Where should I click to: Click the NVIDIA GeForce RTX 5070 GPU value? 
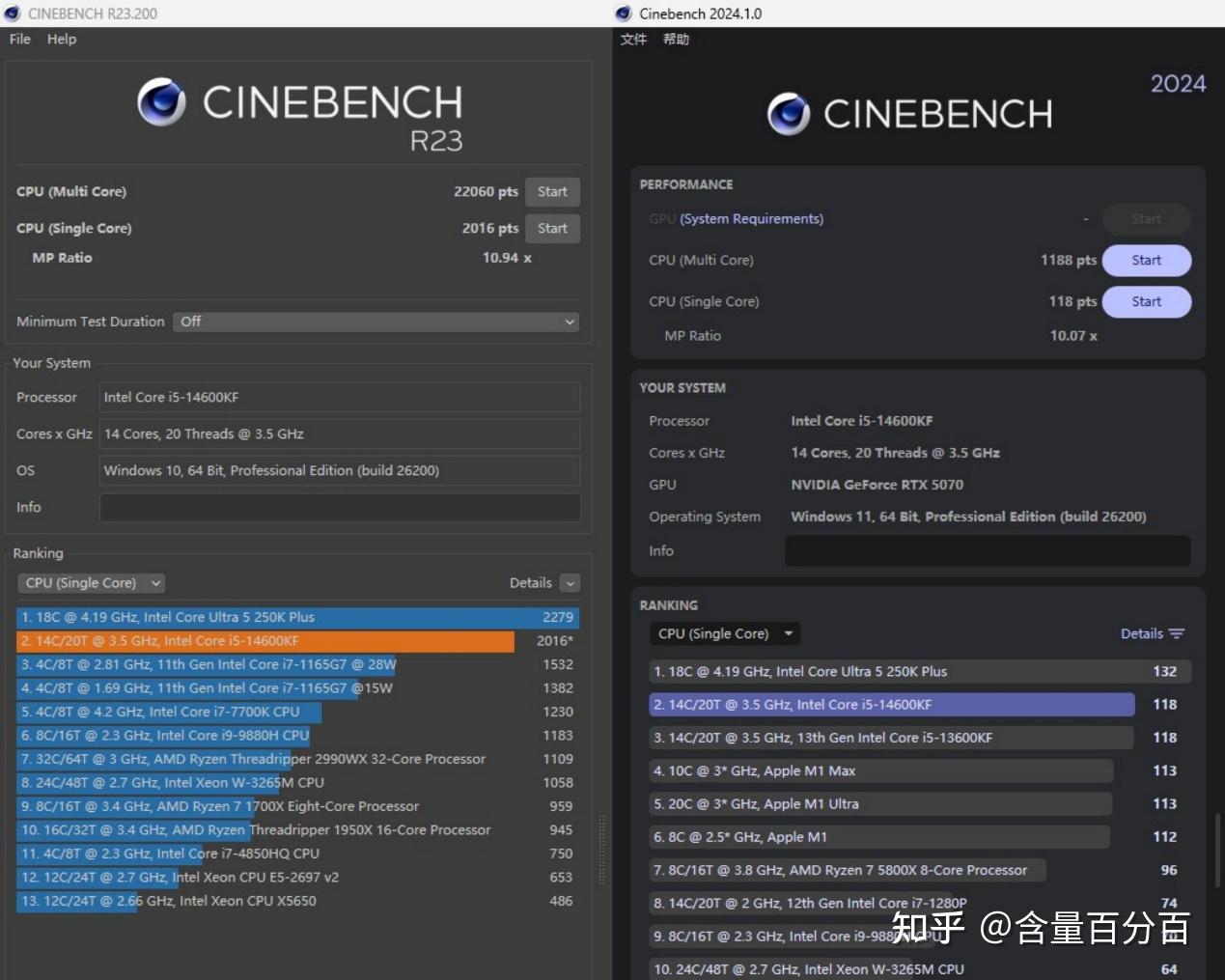(x=877, y=485)
